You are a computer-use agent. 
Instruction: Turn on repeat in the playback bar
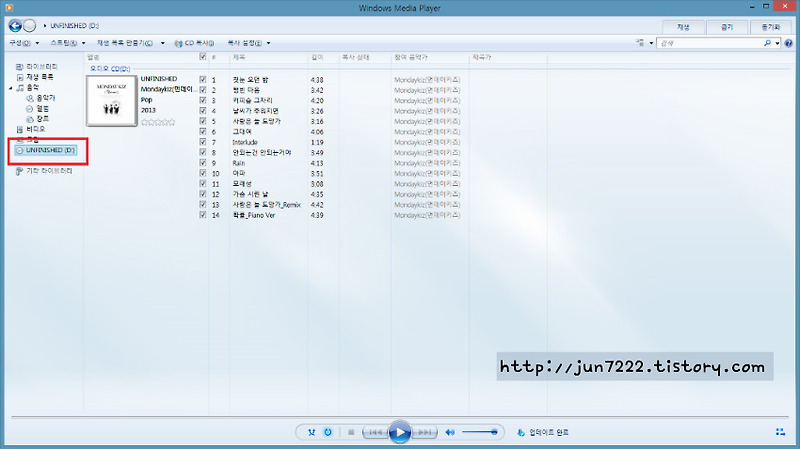[328, 432]
